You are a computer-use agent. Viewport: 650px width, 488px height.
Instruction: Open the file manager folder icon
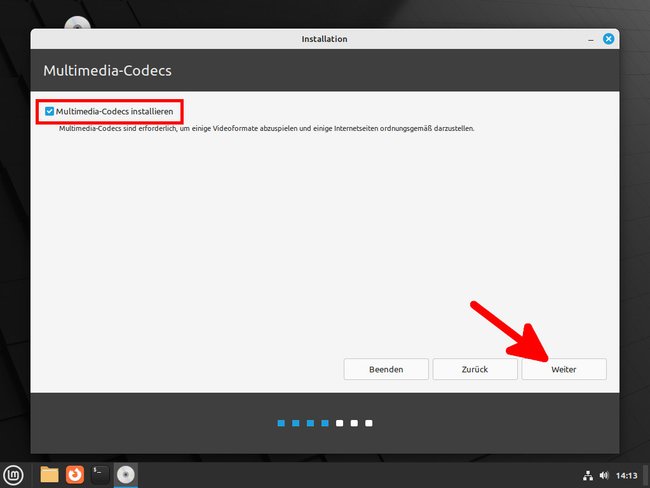click(x=49, y=475)
